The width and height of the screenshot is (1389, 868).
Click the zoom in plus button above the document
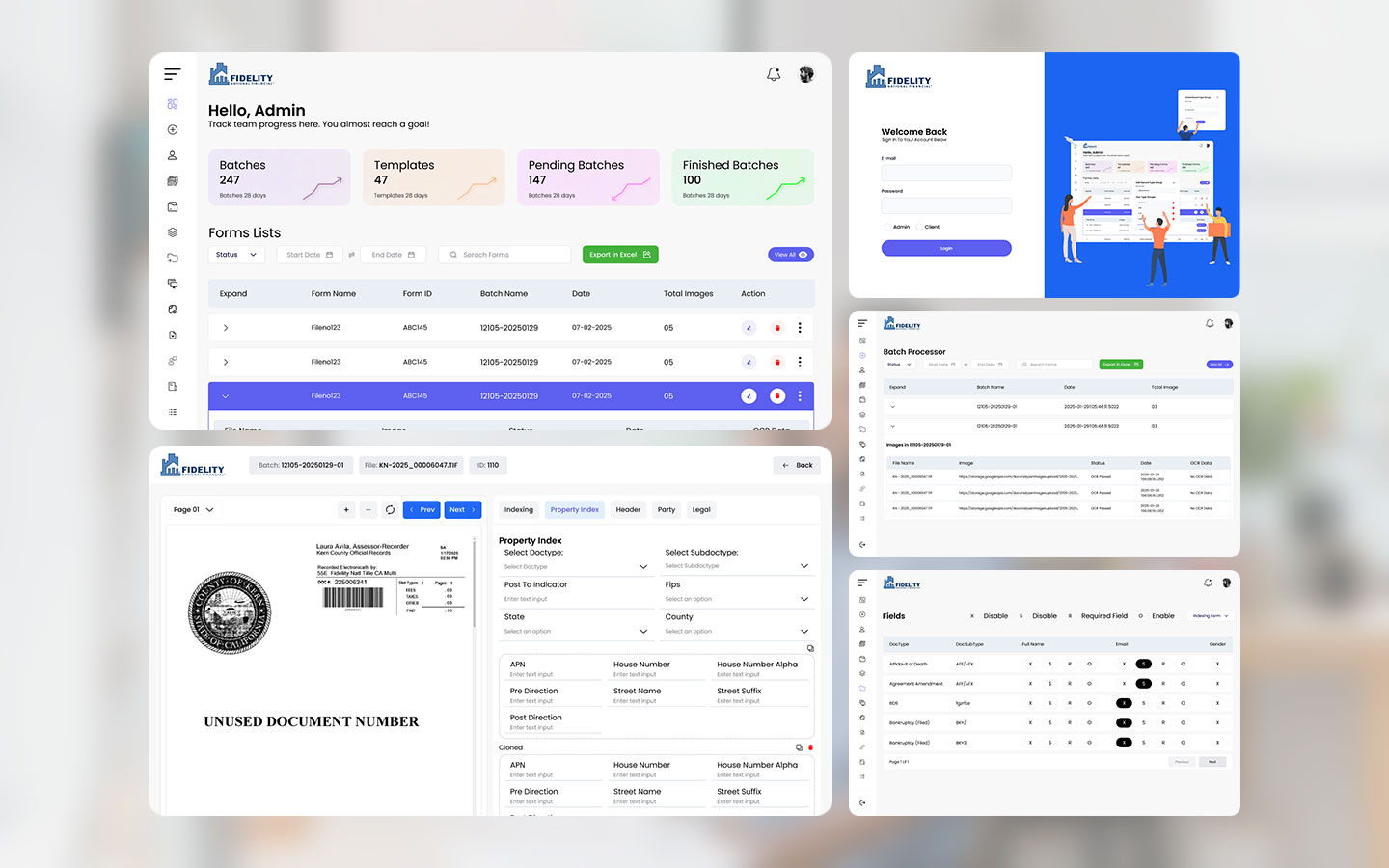(x=346, y=510)
